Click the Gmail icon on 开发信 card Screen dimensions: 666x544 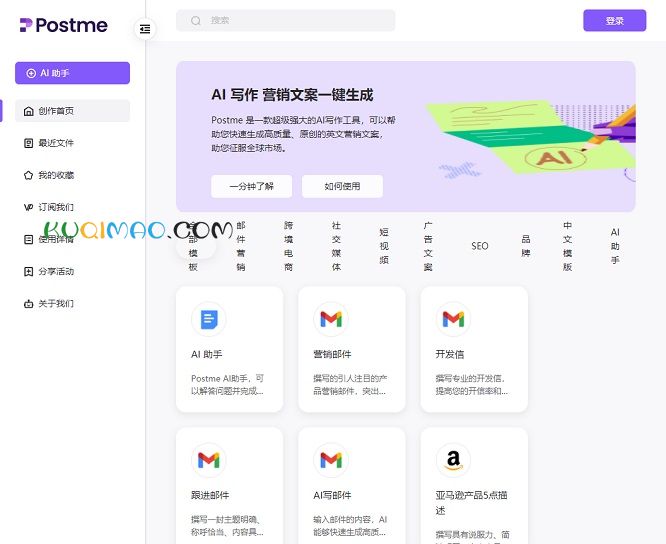pos(453,319)
